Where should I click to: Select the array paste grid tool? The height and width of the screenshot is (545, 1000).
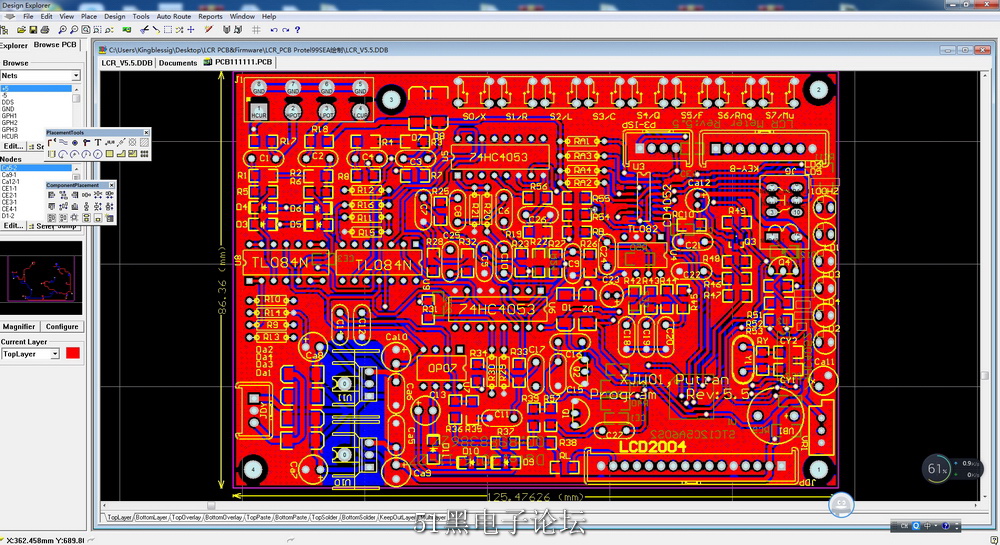click(144, 154)
